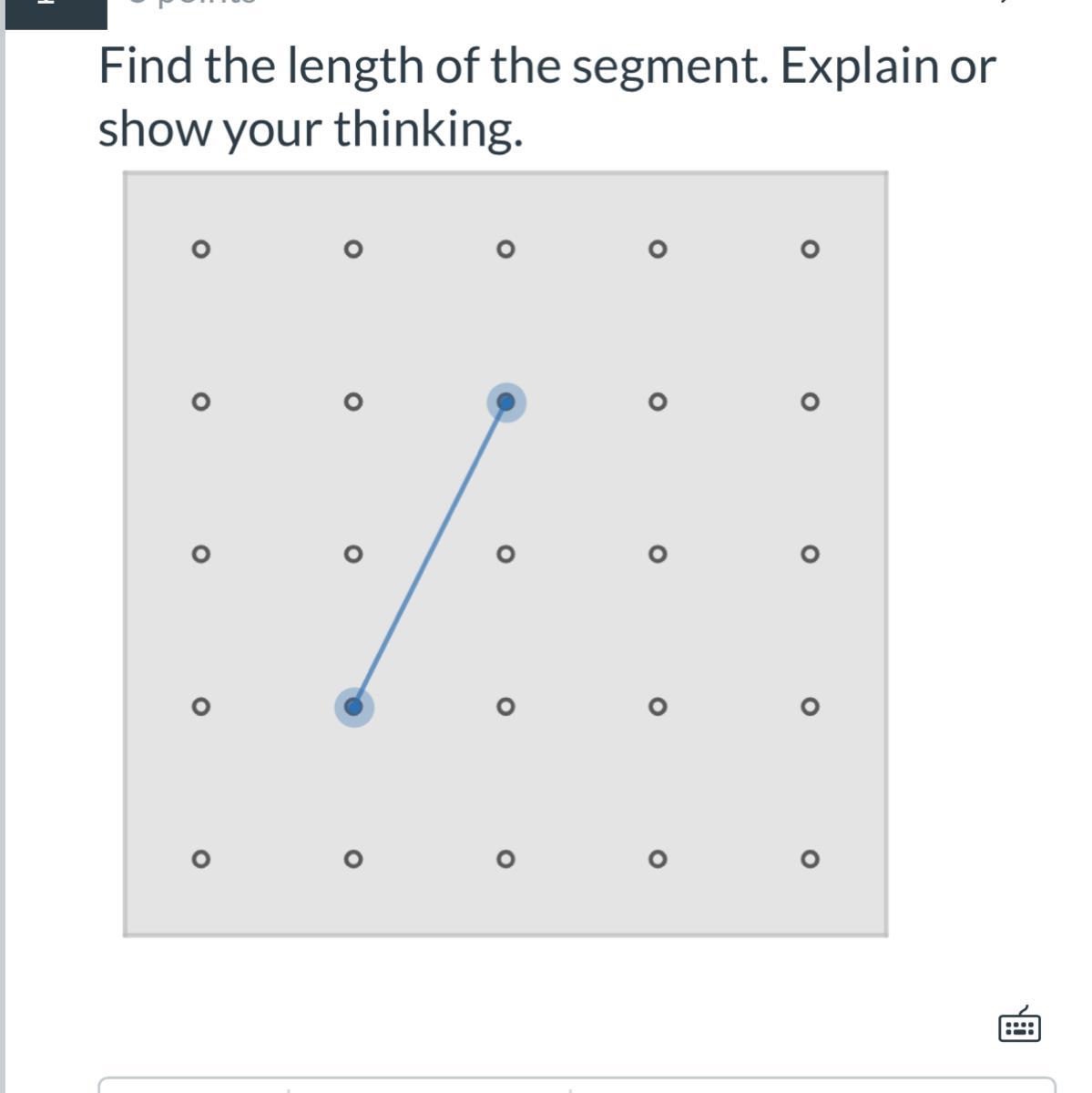Select the bottom-right corner dot of the geoboard
1092x1093 pixels.
coord(810,859)
